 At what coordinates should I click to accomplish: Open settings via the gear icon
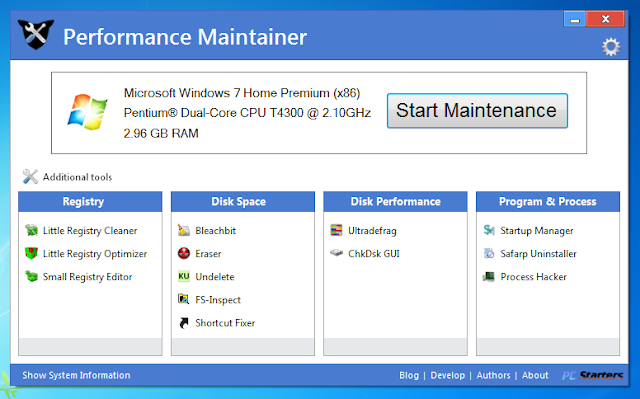coord(611,47)
